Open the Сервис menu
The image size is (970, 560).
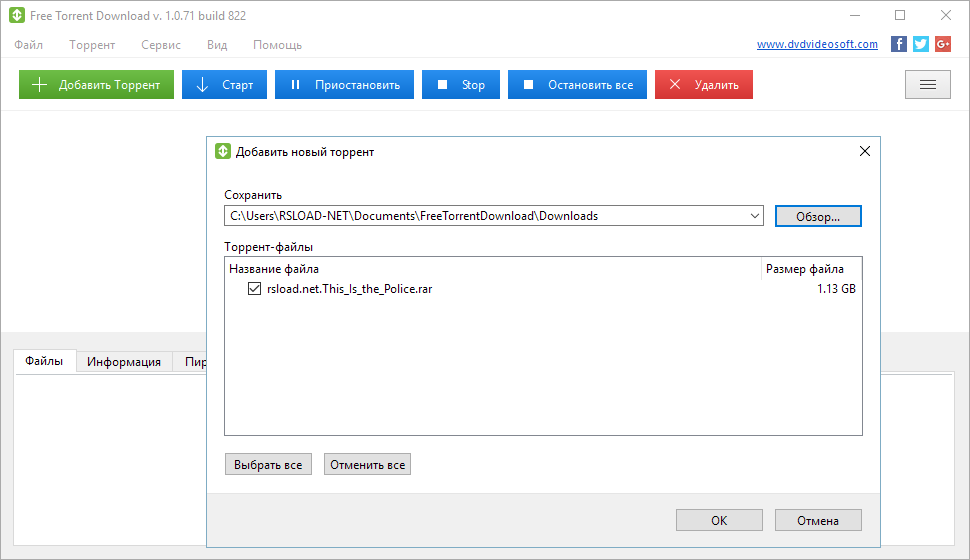[161, 45]
